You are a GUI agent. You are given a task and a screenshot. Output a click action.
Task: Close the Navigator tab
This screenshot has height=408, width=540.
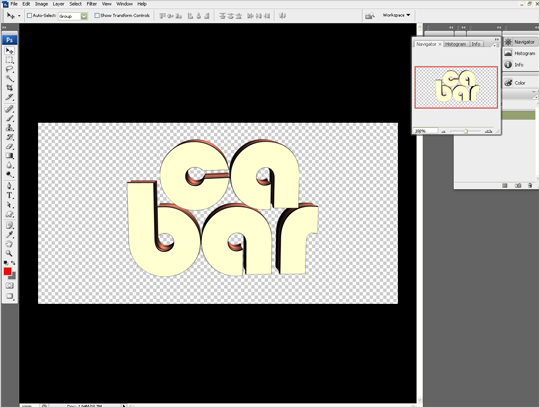[440, 44]
